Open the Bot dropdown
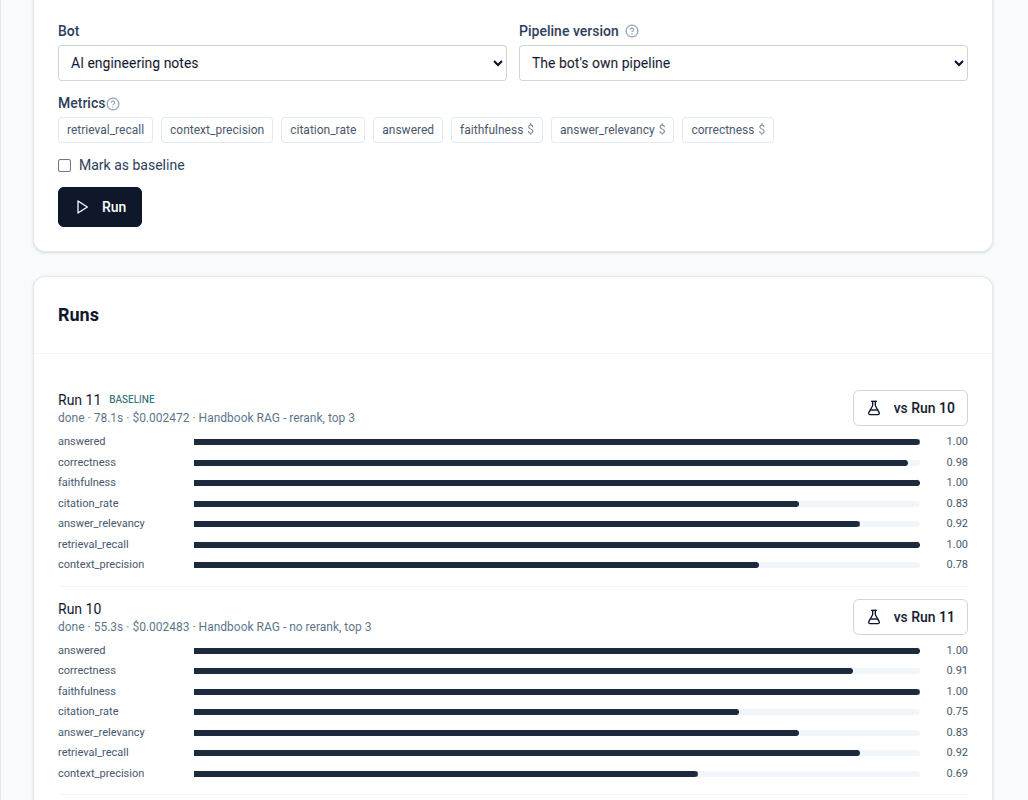 click(283, 63)
